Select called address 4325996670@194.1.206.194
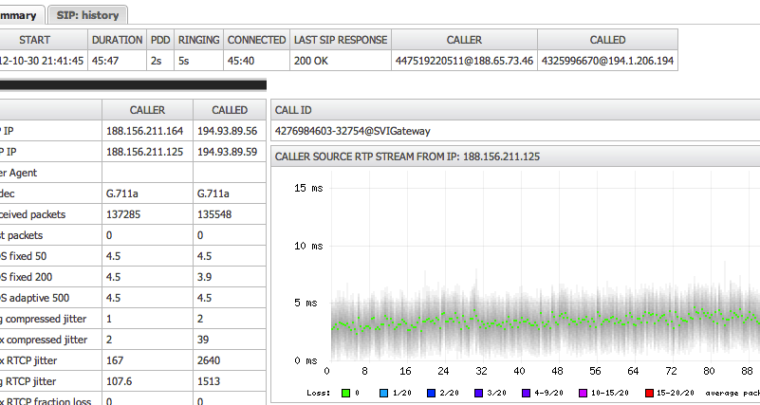 [x=608, y=61]
